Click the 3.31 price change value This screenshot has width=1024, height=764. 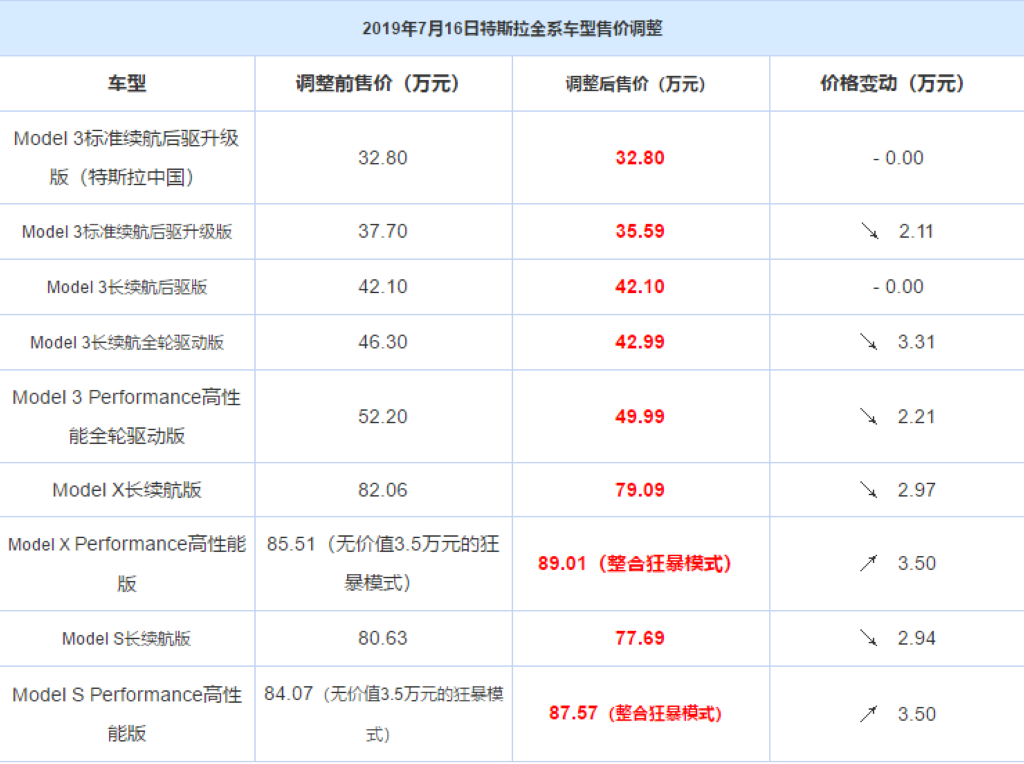tap(916, 342)
